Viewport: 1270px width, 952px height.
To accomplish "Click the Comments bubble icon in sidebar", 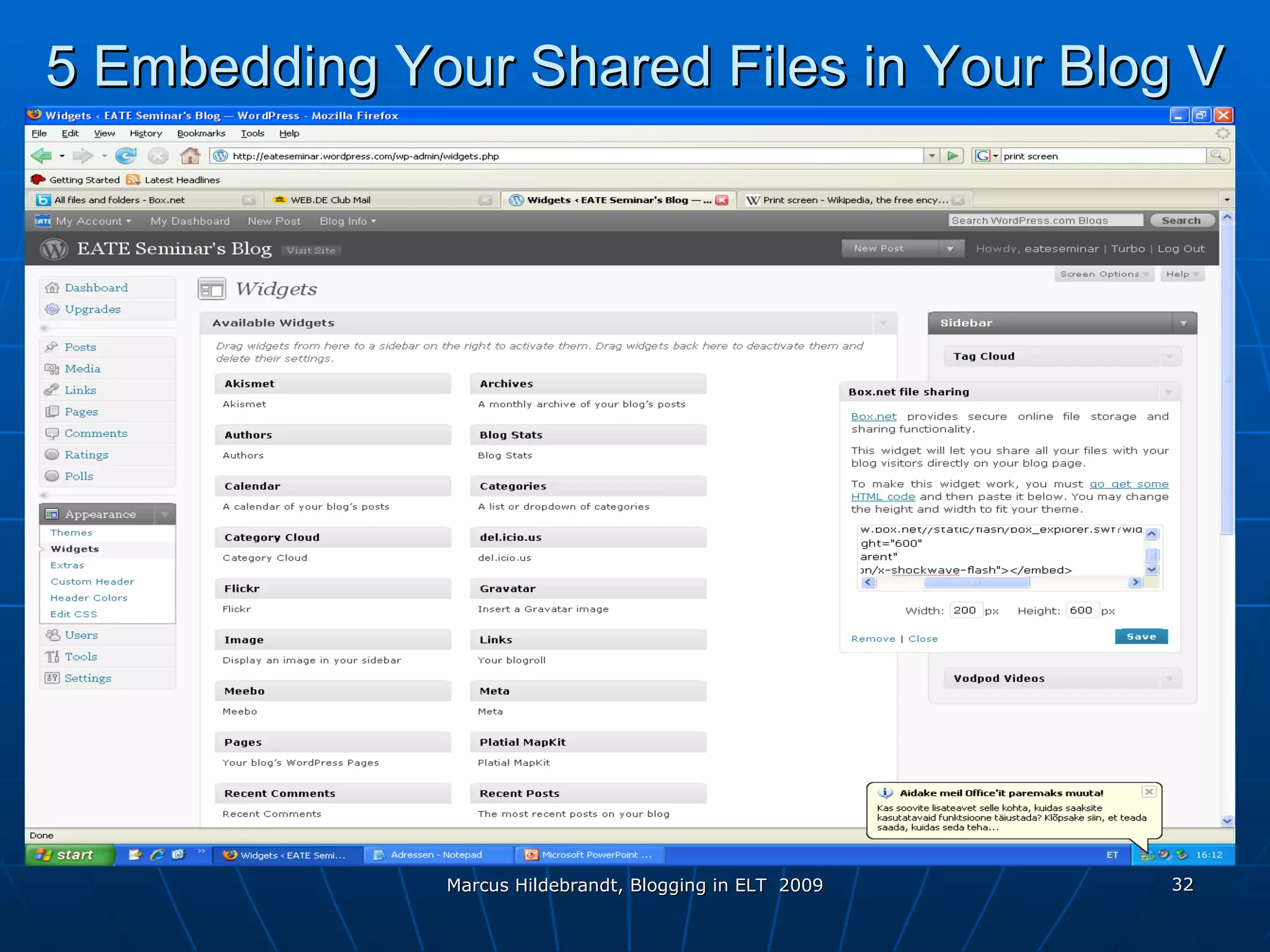I will (x=52, y=433).
